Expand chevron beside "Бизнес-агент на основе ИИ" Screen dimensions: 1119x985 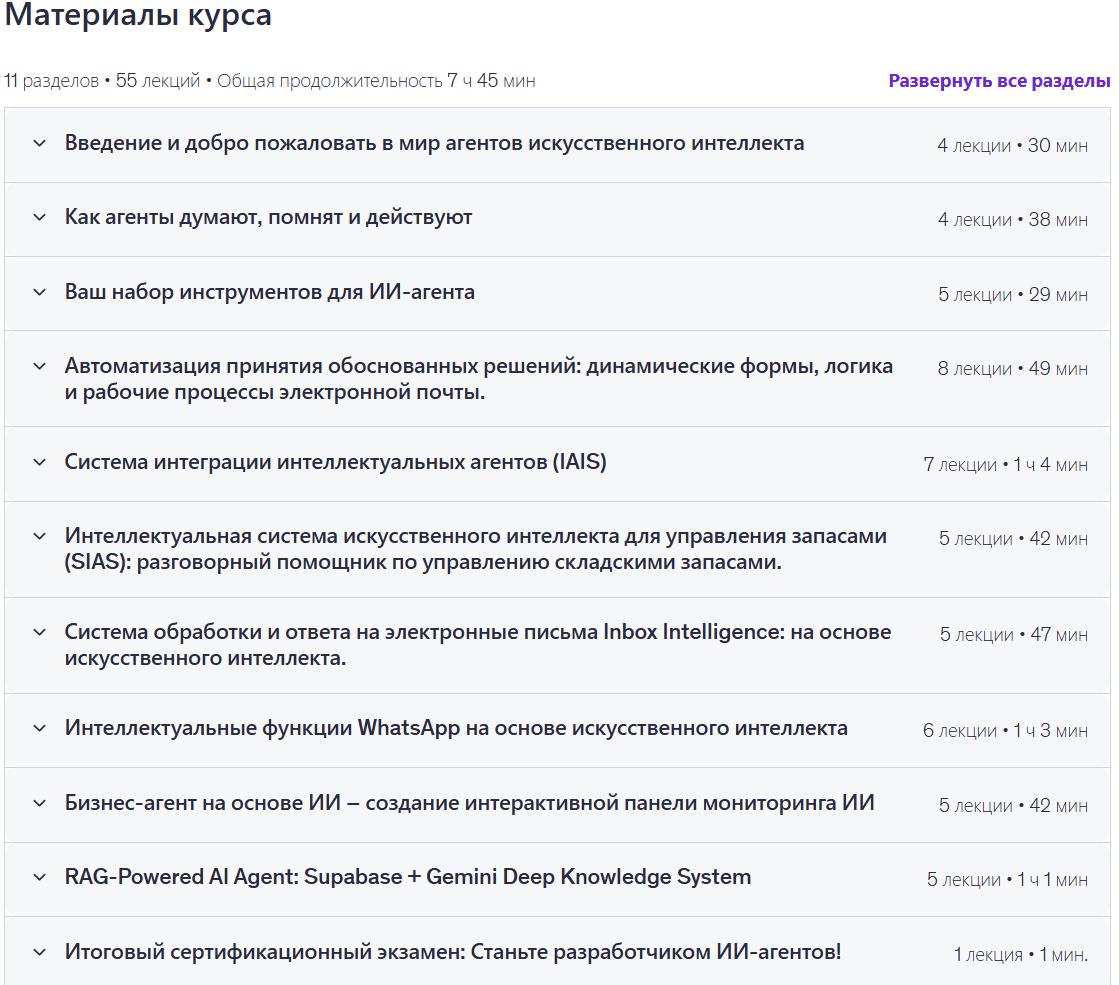[40, 803]
